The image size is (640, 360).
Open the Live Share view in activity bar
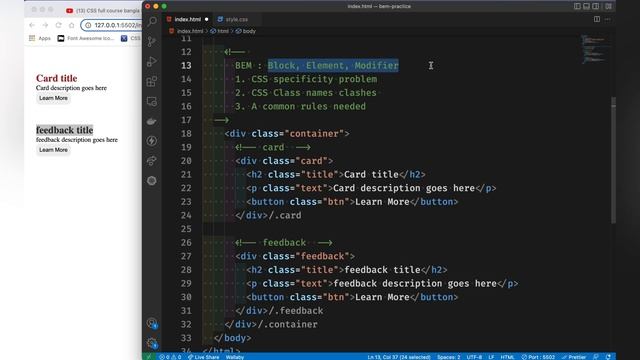point(152,161)
